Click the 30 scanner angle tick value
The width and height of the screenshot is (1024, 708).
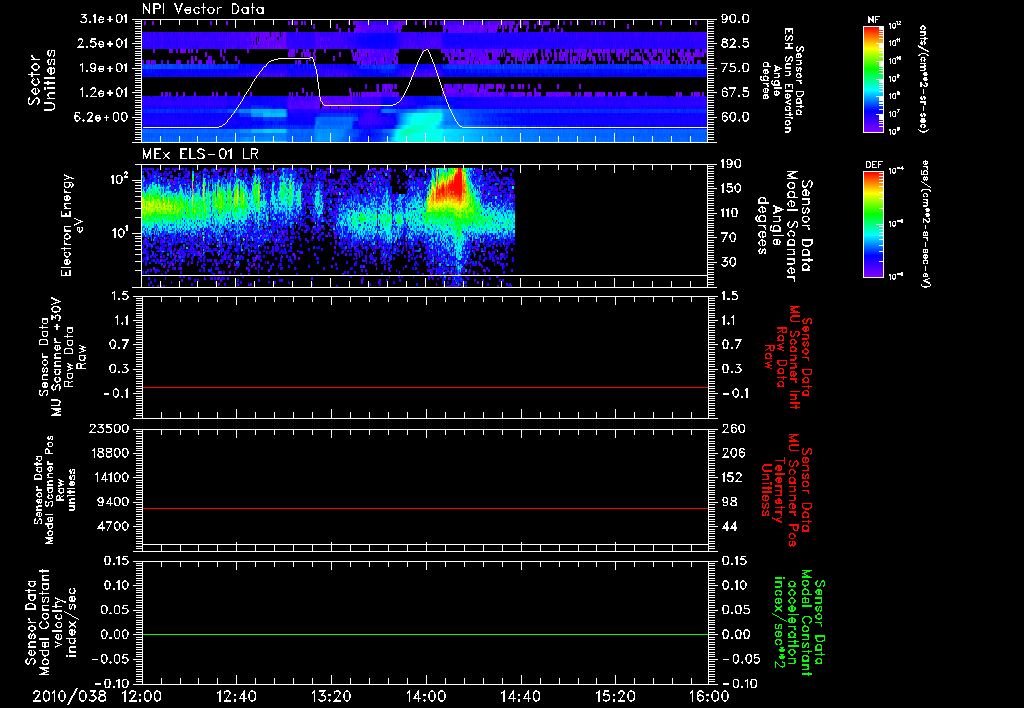click(x=728, y=262)
